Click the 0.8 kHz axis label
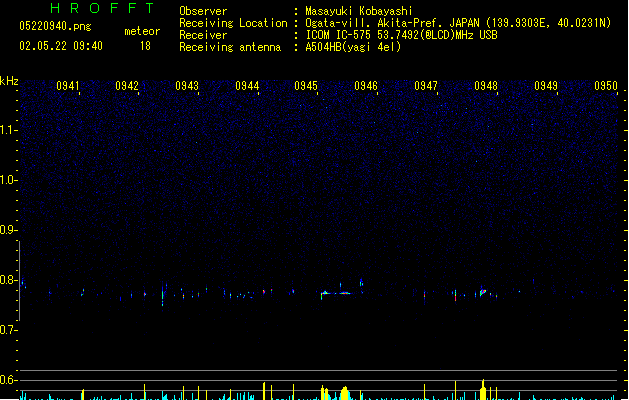The width and height of the screenshot is (629, 400). coord(8,280)
